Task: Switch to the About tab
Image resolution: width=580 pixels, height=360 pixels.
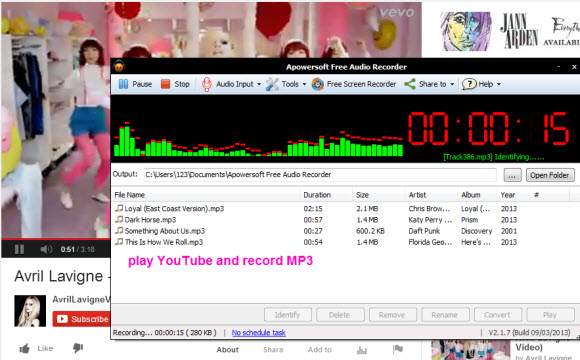Action: pyautogui.click(x=227, y=350)
